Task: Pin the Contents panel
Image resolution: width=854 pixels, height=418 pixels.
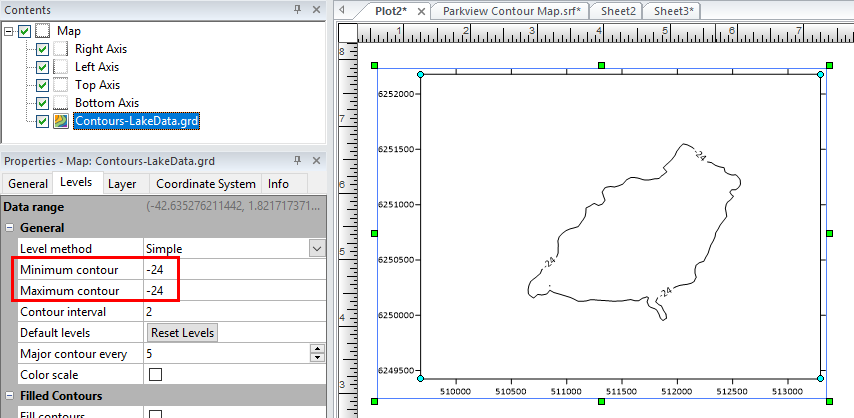Action: (x=297, y=9)
